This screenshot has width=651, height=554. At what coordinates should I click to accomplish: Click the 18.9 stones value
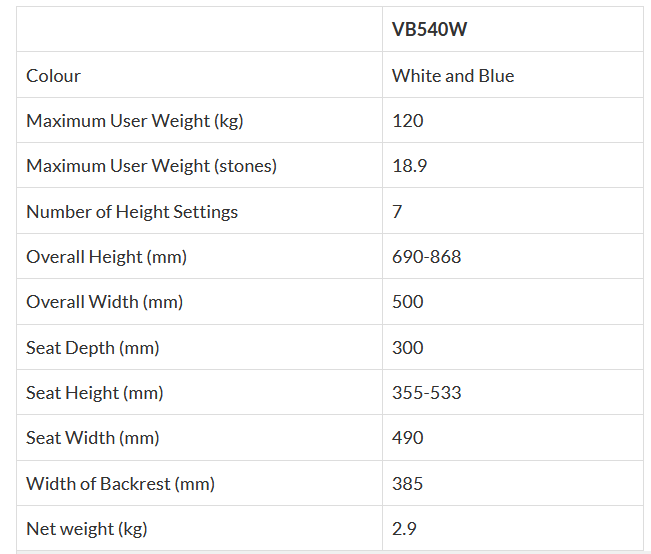pyautogui.click(x=410, y=166)
